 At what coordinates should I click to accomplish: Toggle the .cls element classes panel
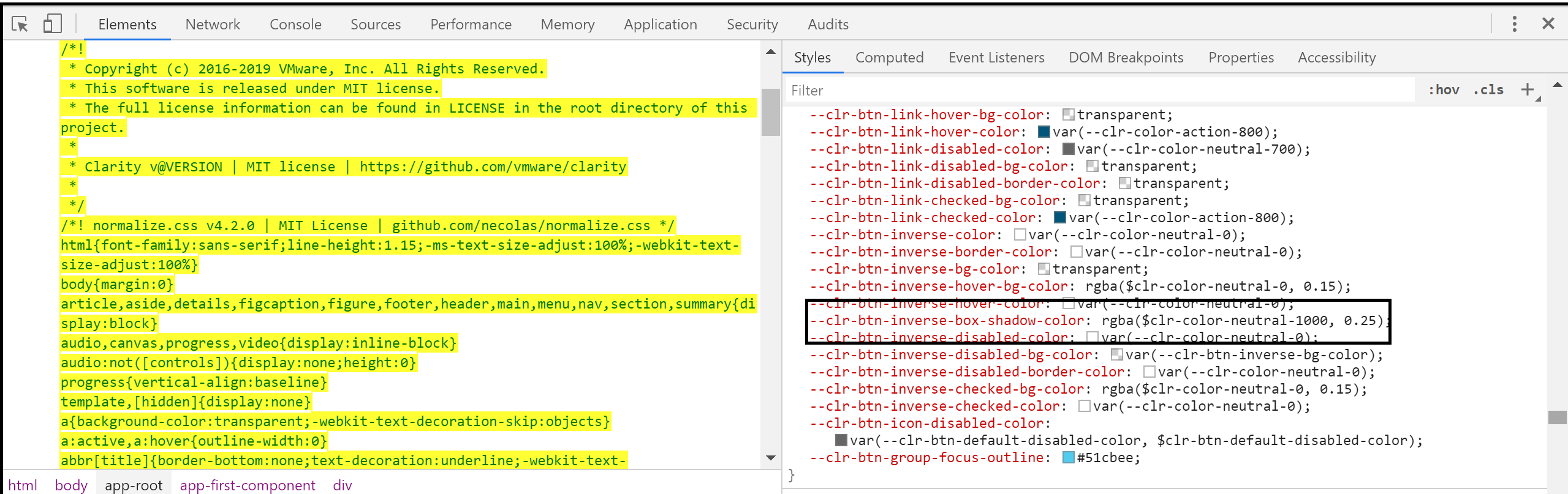(1488, 90)
